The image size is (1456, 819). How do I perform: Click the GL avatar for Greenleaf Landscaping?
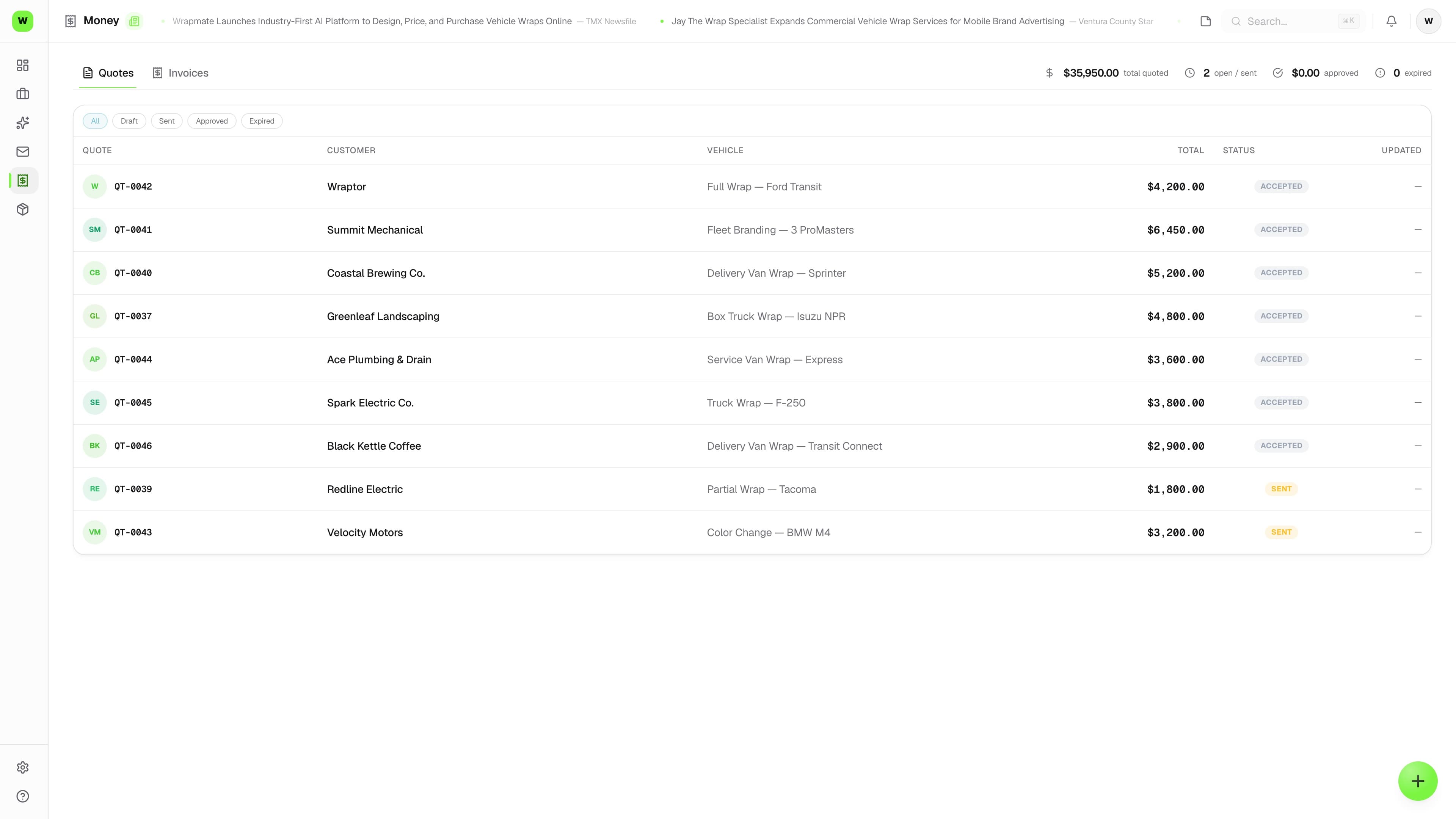click(94, 316)
